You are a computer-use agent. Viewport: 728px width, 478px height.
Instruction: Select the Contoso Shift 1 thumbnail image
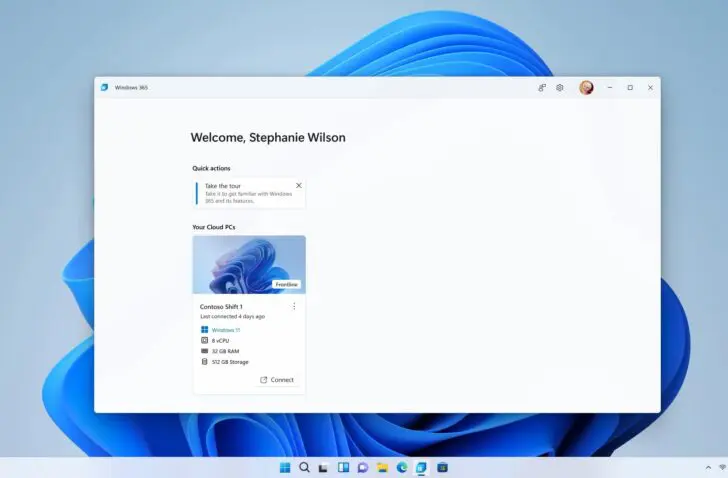pos(249,265)
